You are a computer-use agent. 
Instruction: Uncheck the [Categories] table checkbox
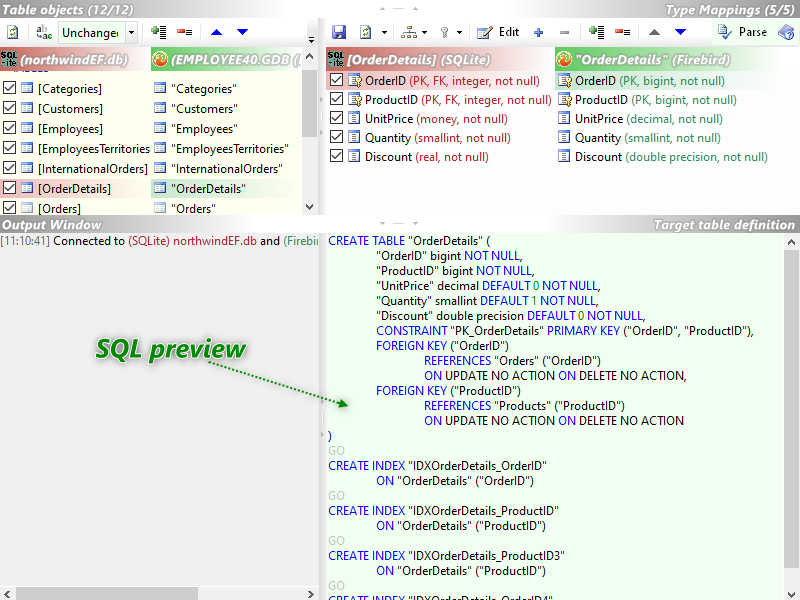click(x=9, y=88)
